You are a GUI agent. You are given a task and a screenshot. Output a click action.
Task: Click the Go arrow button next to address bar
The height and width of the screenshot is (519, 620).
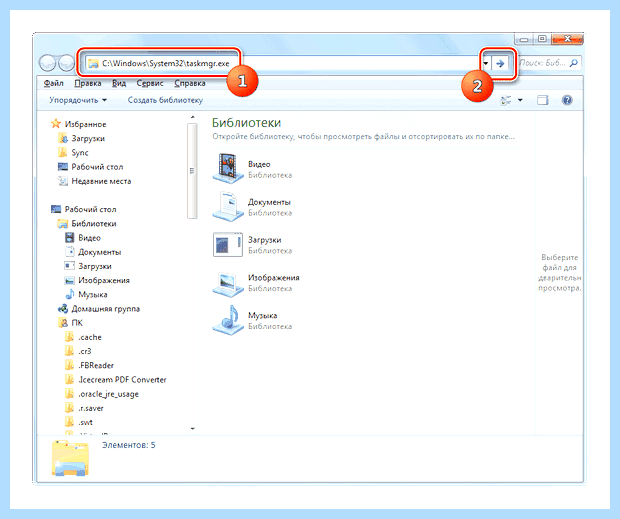click(x=500, y=63)
